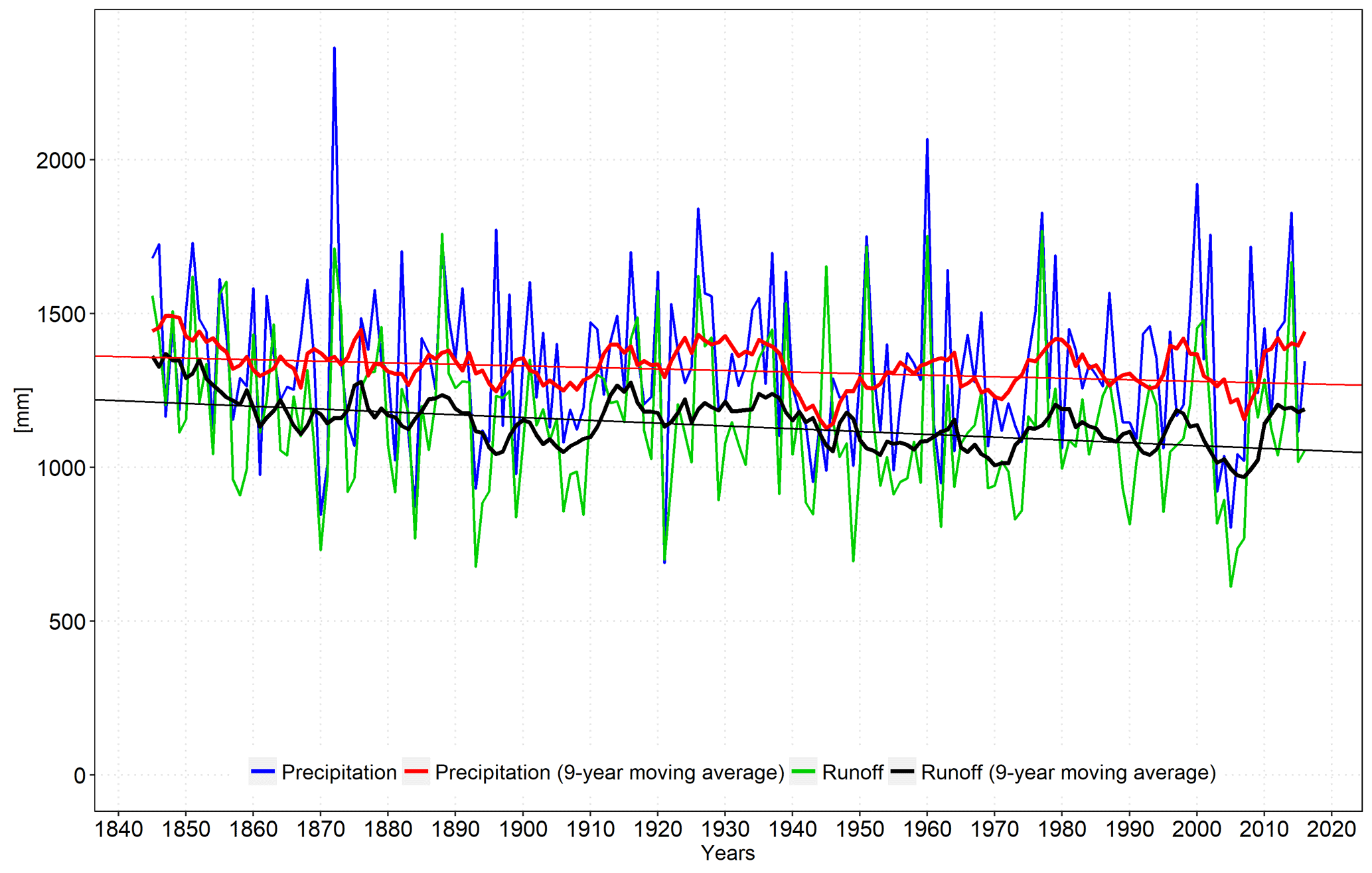Click the blue Precipitation legend swatch
1372x873 pixels.
click(x=262, y=771)
